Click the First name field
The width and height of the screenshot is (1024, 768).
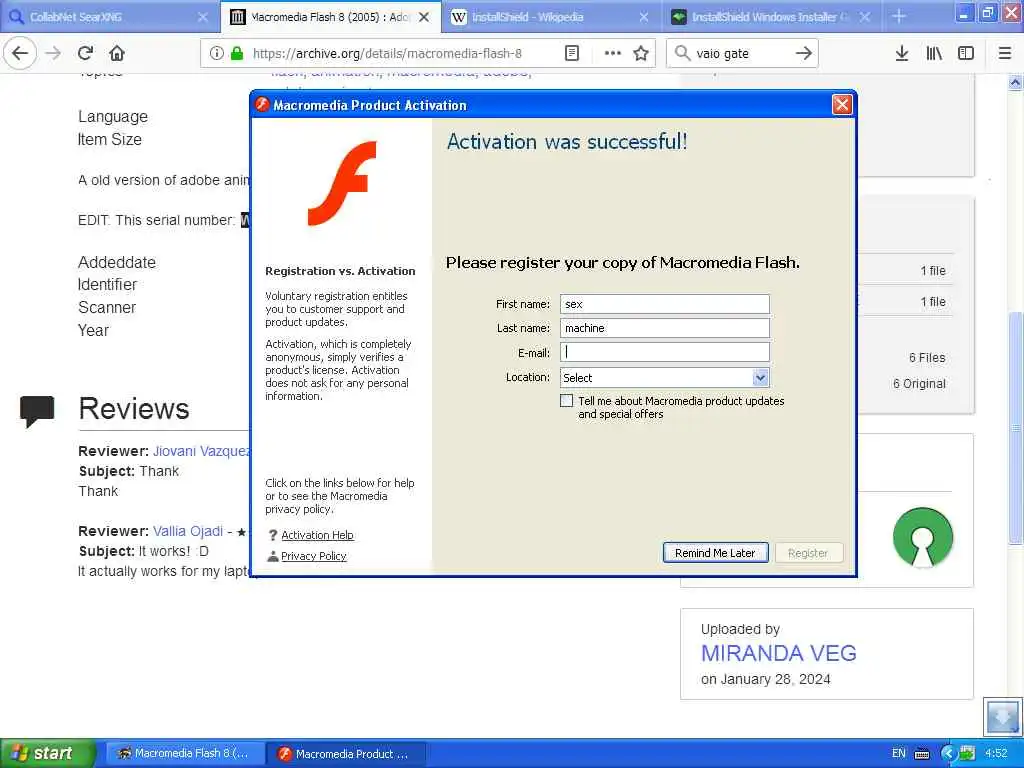[665, 304]
